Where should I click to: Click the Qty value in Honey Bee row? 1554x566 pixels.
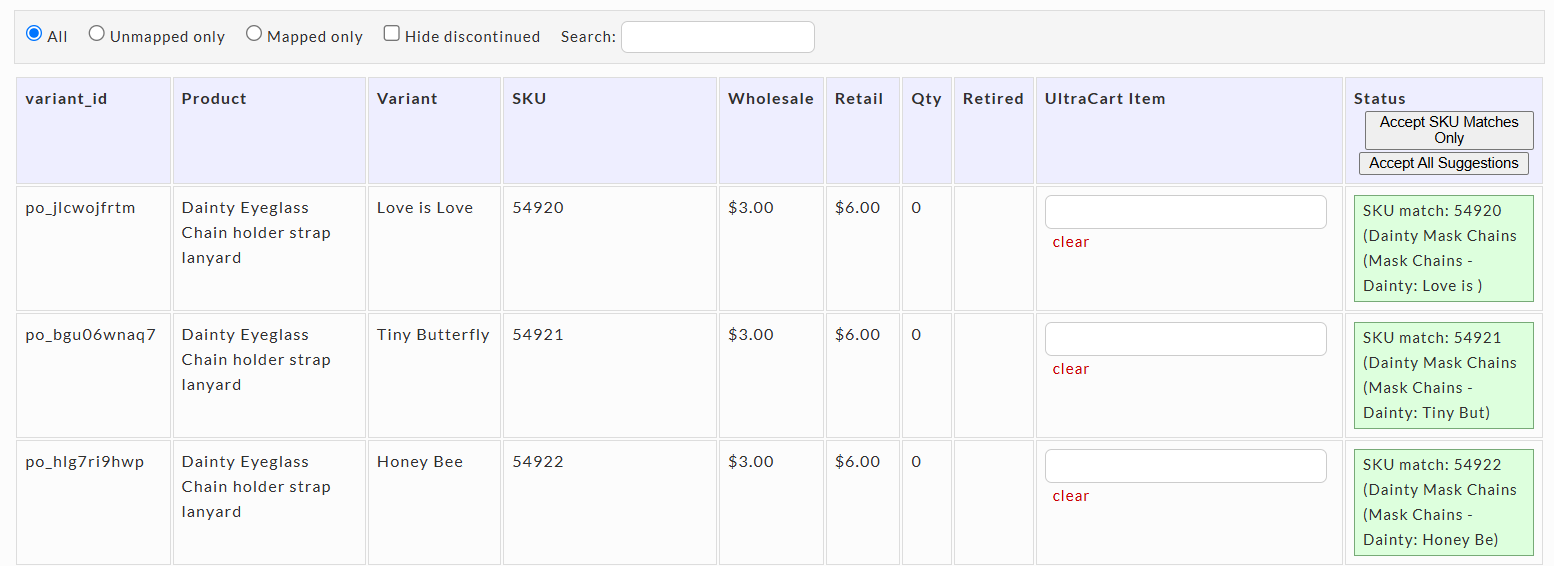click(x=916, y=462)
